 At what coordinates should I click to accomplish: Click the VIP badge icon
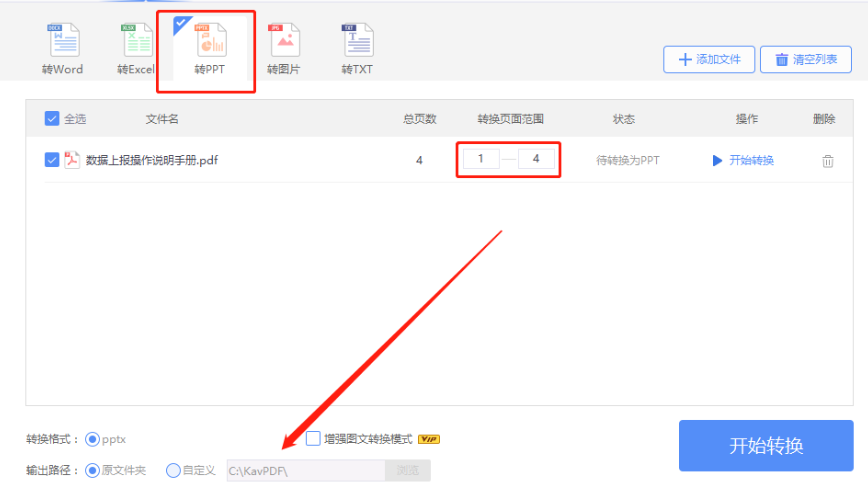coord(429,439)
